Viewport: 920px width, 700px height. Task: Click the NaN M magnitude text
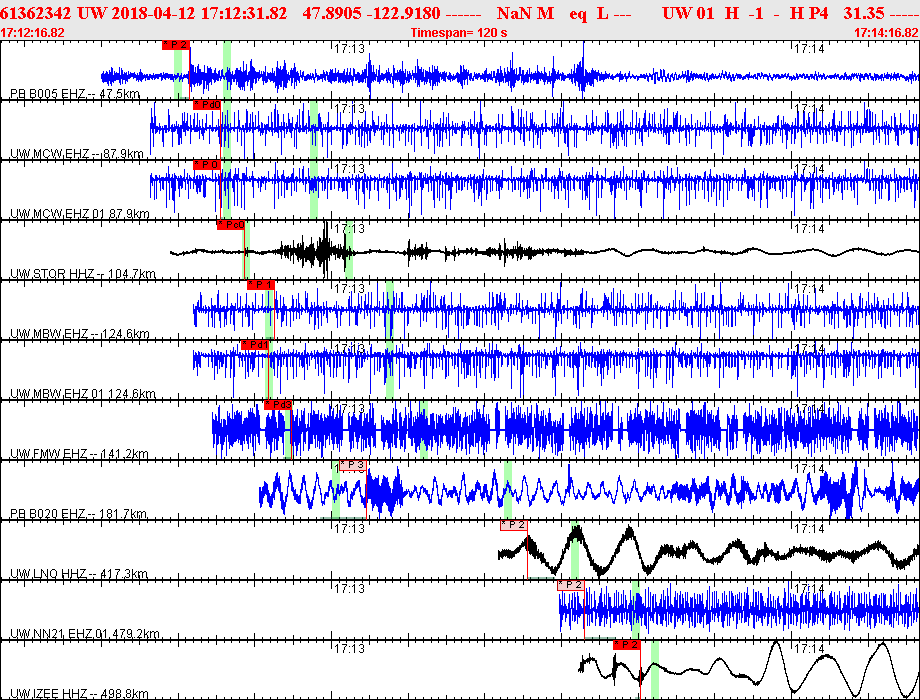525,13
